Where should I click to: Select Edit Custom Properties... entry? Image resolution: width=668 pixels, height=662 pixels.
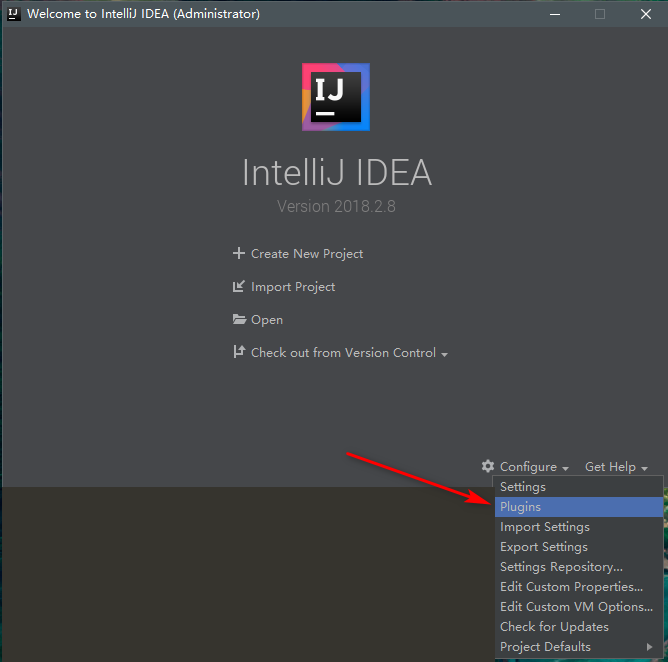(579, 587)
